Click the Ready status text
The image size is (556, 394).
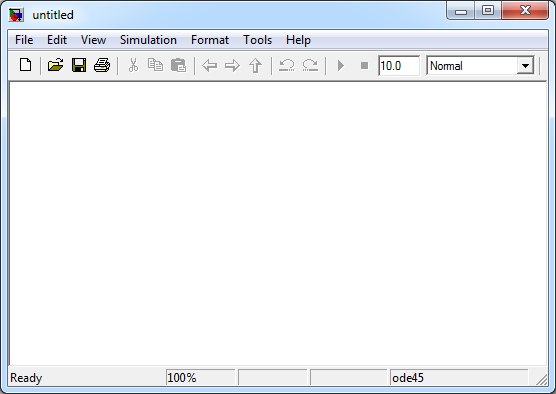click(x=26, y=378)
